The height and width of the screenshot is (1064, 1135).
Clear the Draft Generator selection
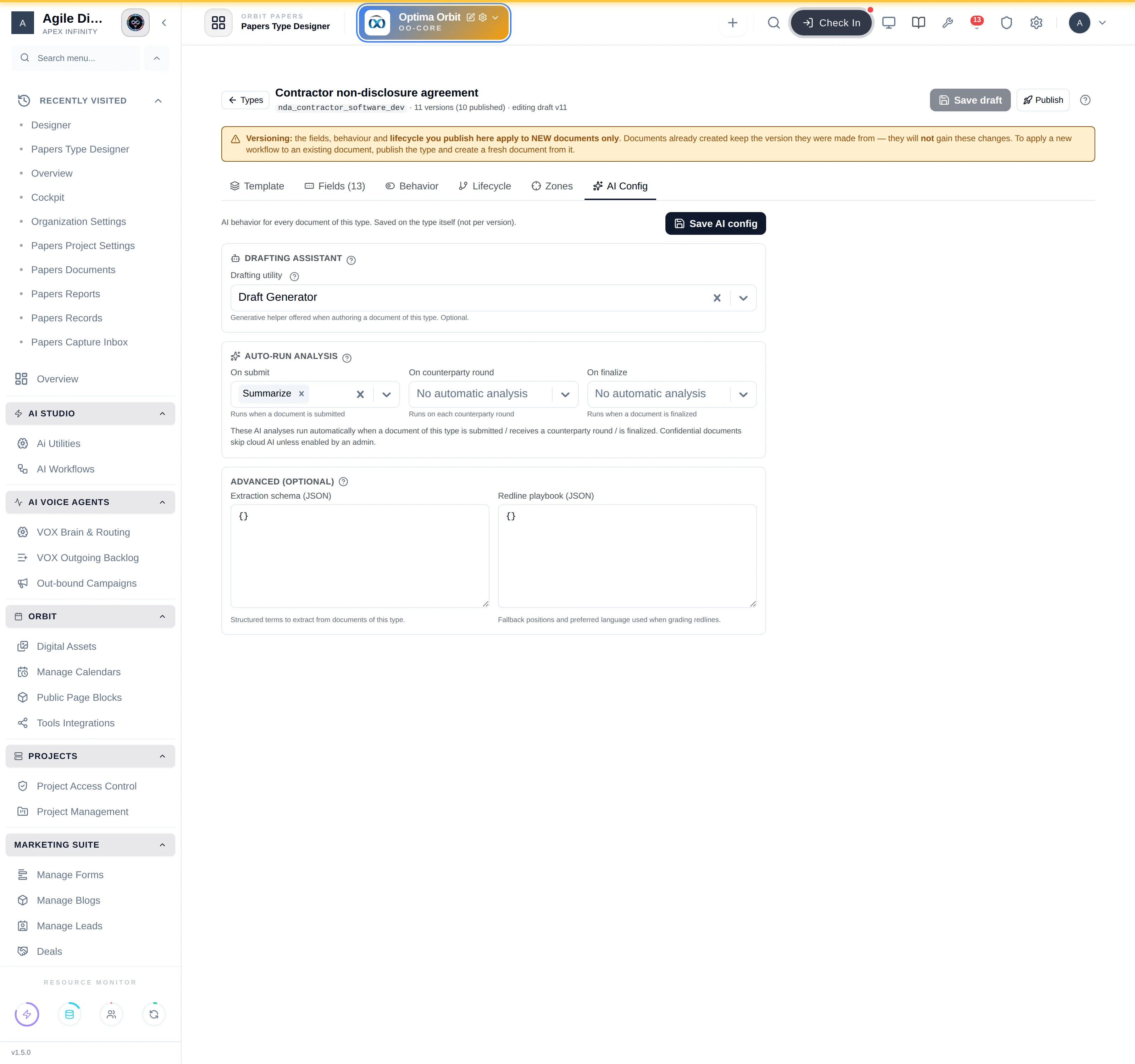(717, 298)
